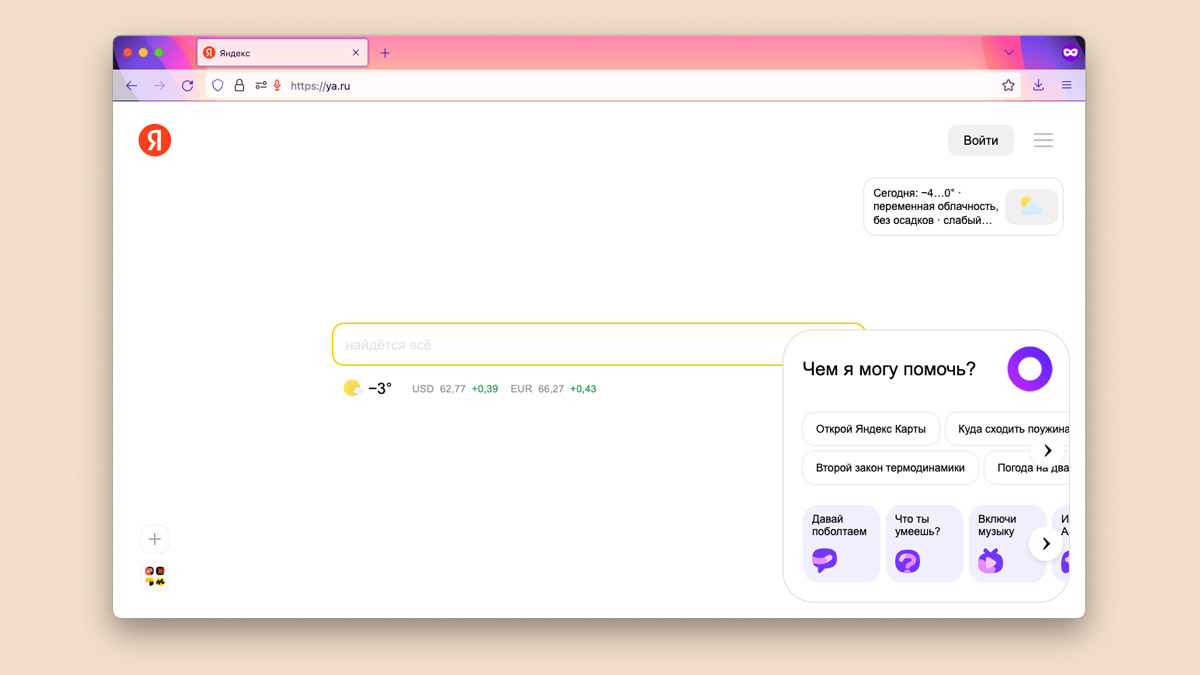This screenshot has width=1200, height=675.
Task: Click the red Yandex logo
Action: tap(155, 140)
